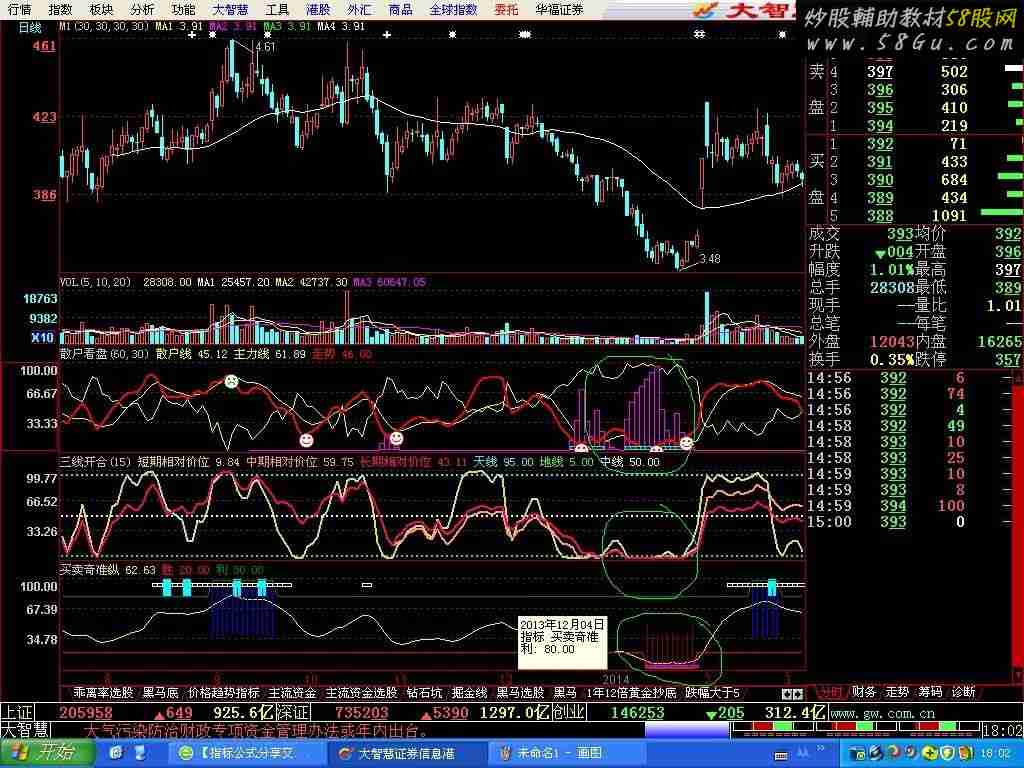The image size is (1024, 768).
Task: Open the 委托 trading menu
Action: point(506,9)
